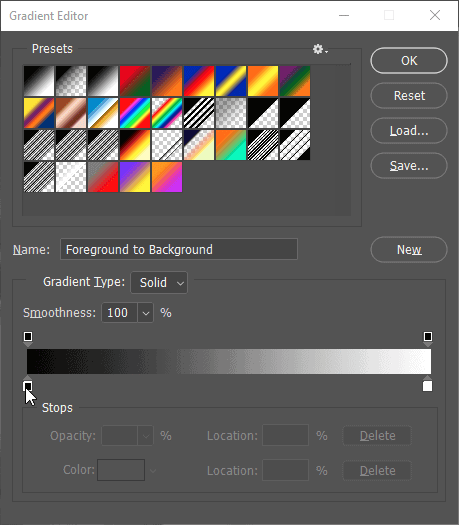Expand the Smoothness value dropdown arrow
Screen dimensions: 459x525
(x=146, y=313)
